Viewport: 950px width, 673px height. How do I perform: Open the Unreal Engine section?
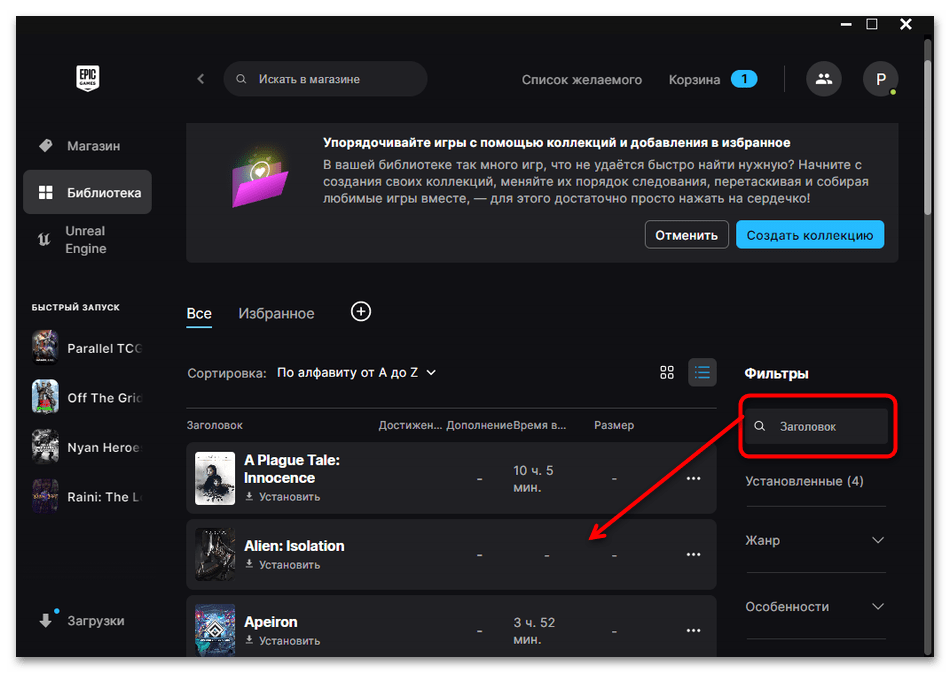(x=87, y=240)
